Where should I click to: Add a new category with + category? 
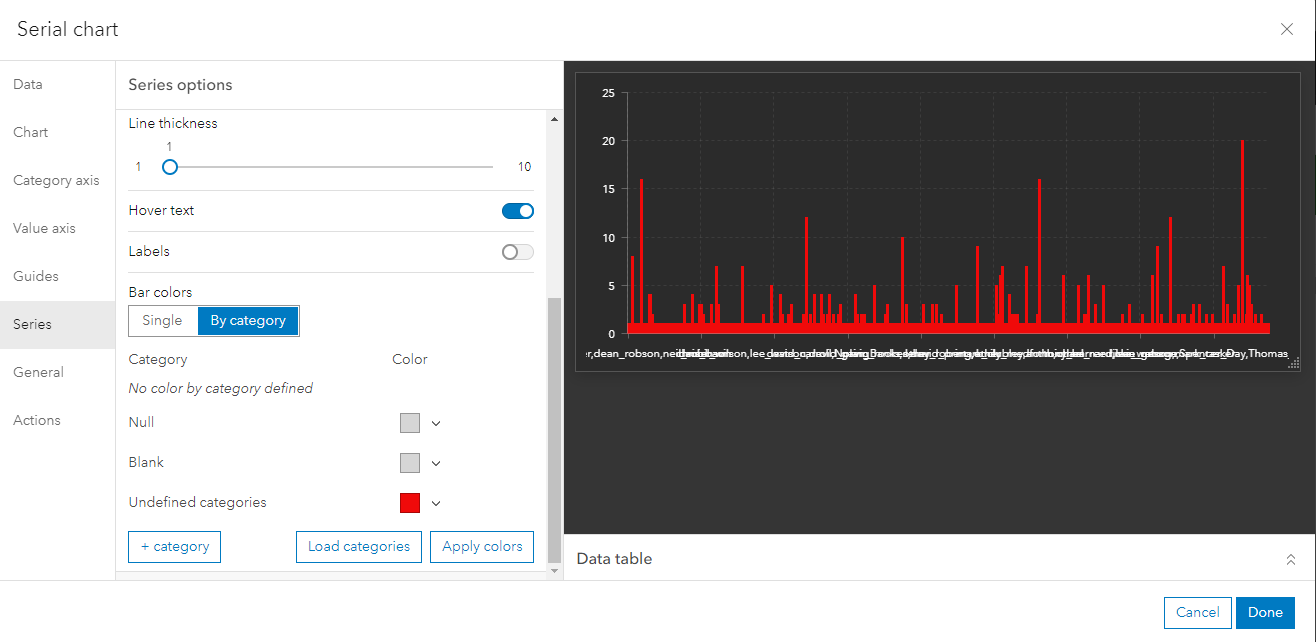174,547
